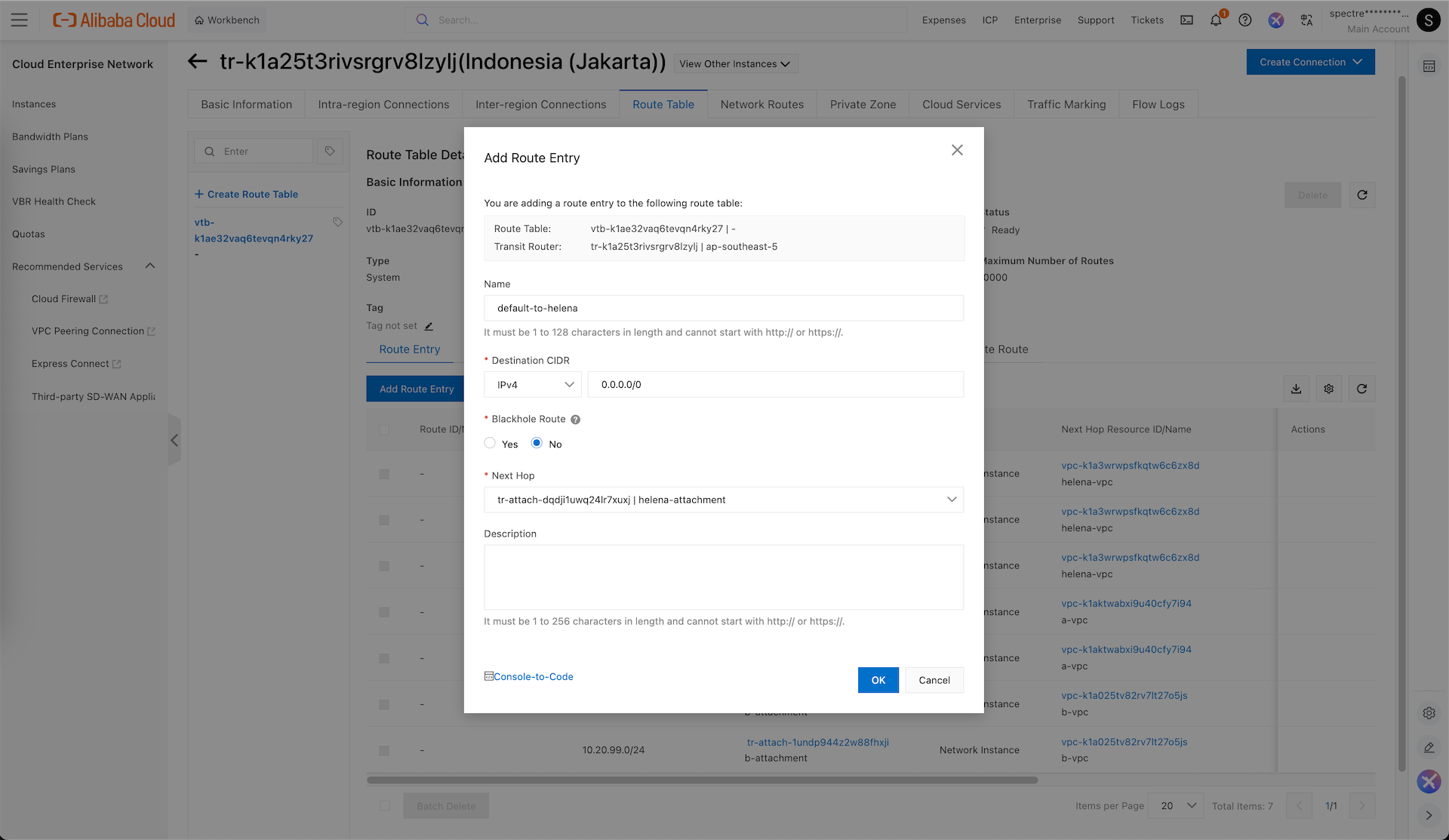Screen dimensions: 1449x840
Task: Select No for Blackhole Route
Action: click(537, 443)
